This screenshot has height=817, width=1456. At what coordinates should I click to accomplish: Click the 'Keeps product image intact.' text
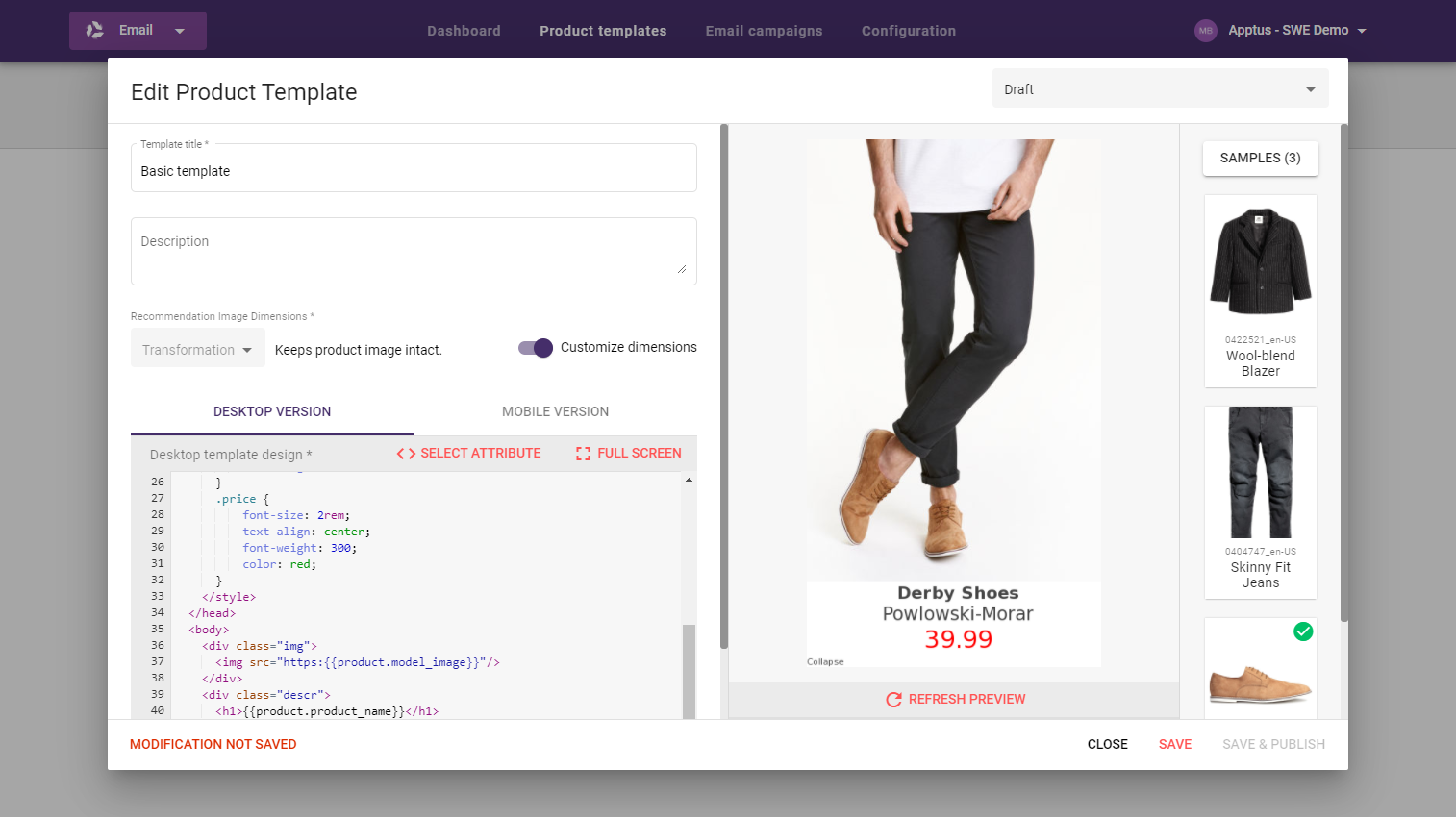[358, 350]
